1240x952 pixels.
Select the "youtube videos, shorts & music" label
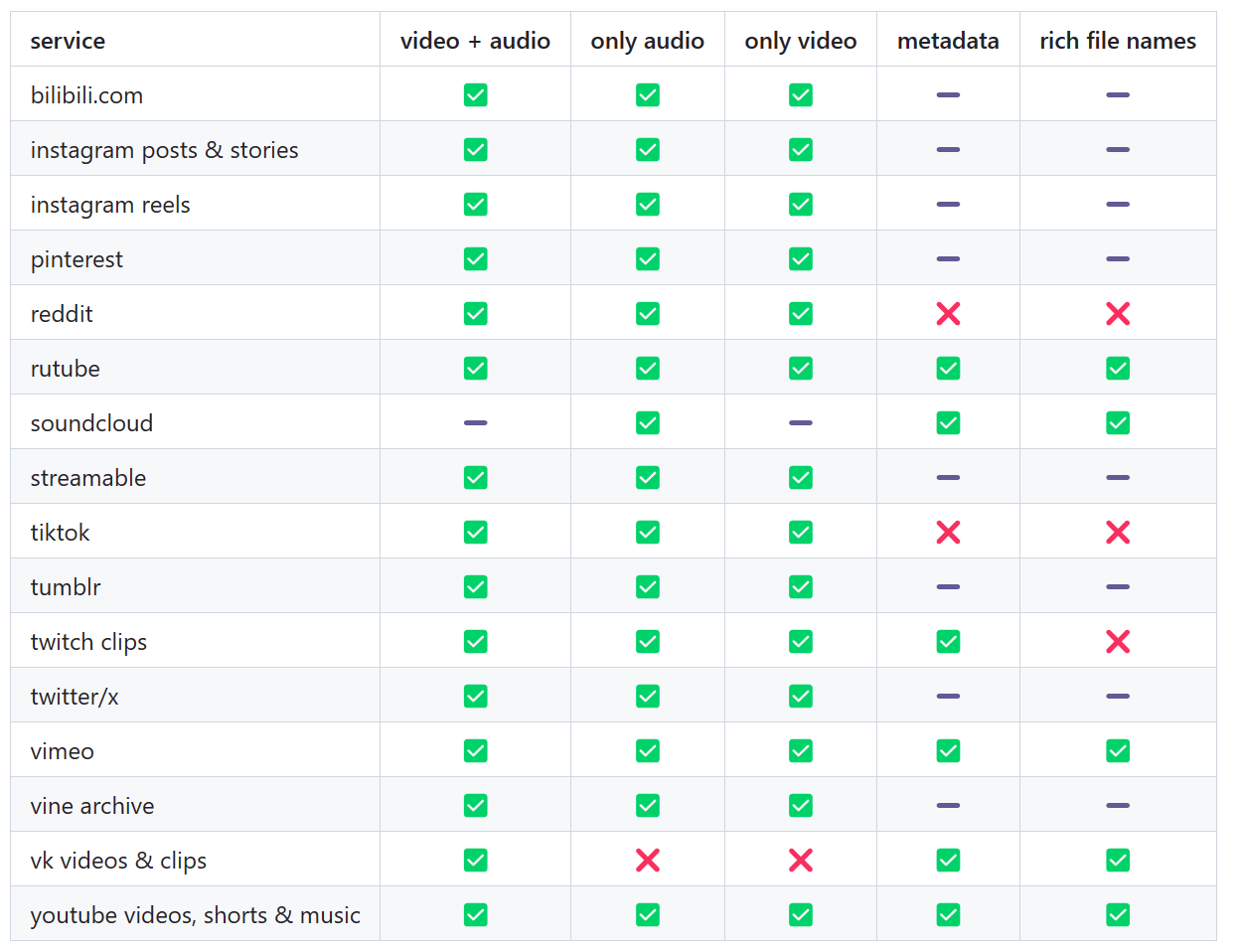pos(195,915)
